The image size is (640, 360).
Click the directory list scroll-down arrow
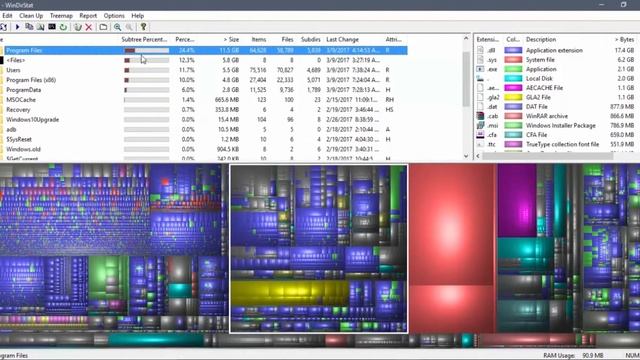tap(466, 156)
